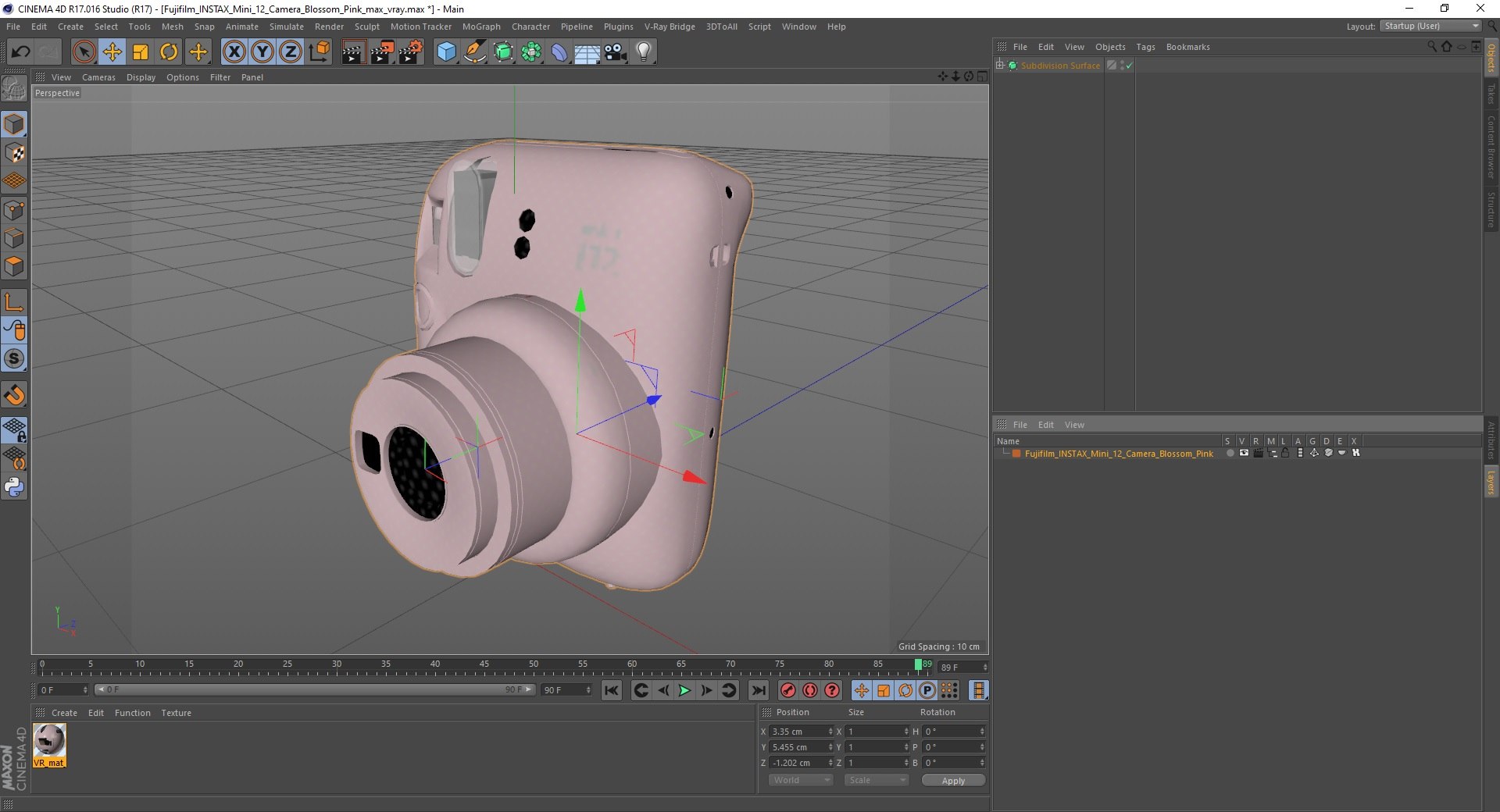Screen dimensions: 1500x812
Task: Choose the spline Pen tool
Action: click(x=475, y=52)
